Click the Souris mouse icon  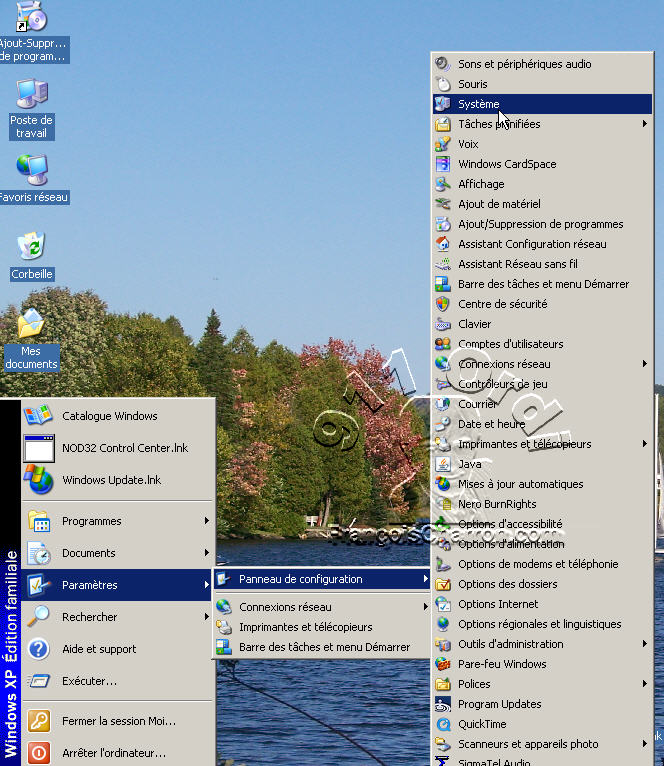point(443,84)
